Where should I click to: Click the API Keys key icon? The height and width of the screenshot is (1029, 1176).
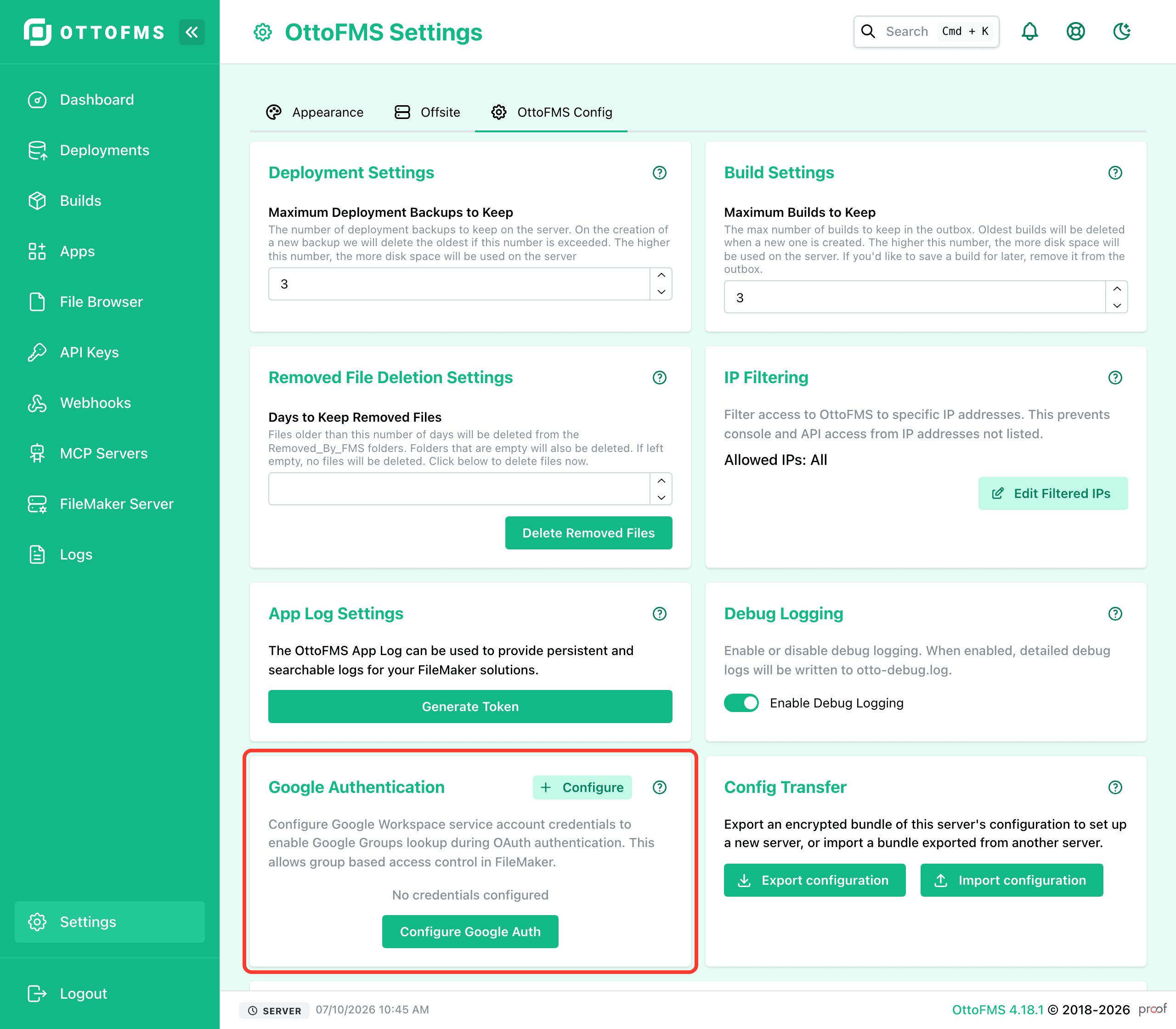point(37,353)
